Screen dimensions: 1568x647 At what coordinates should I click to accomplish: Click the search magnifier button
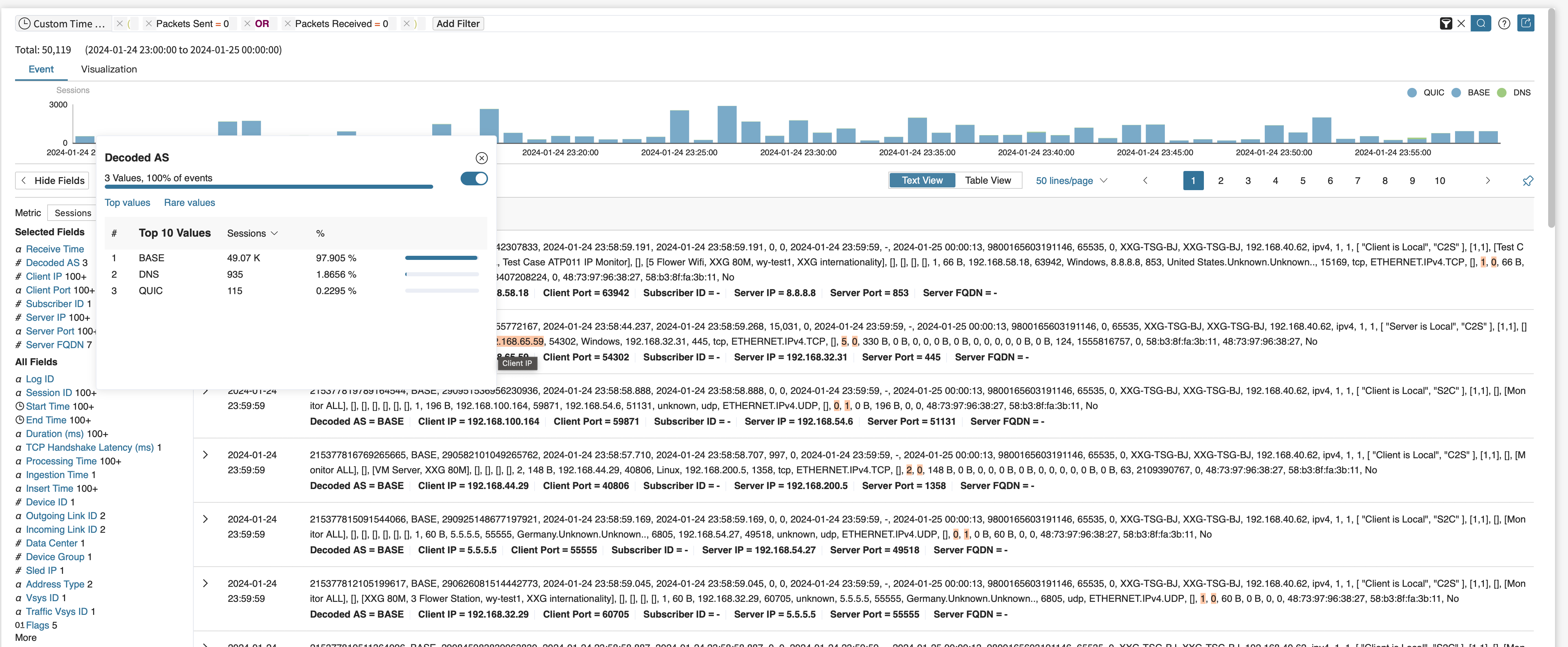click(x=1480, y=24)
